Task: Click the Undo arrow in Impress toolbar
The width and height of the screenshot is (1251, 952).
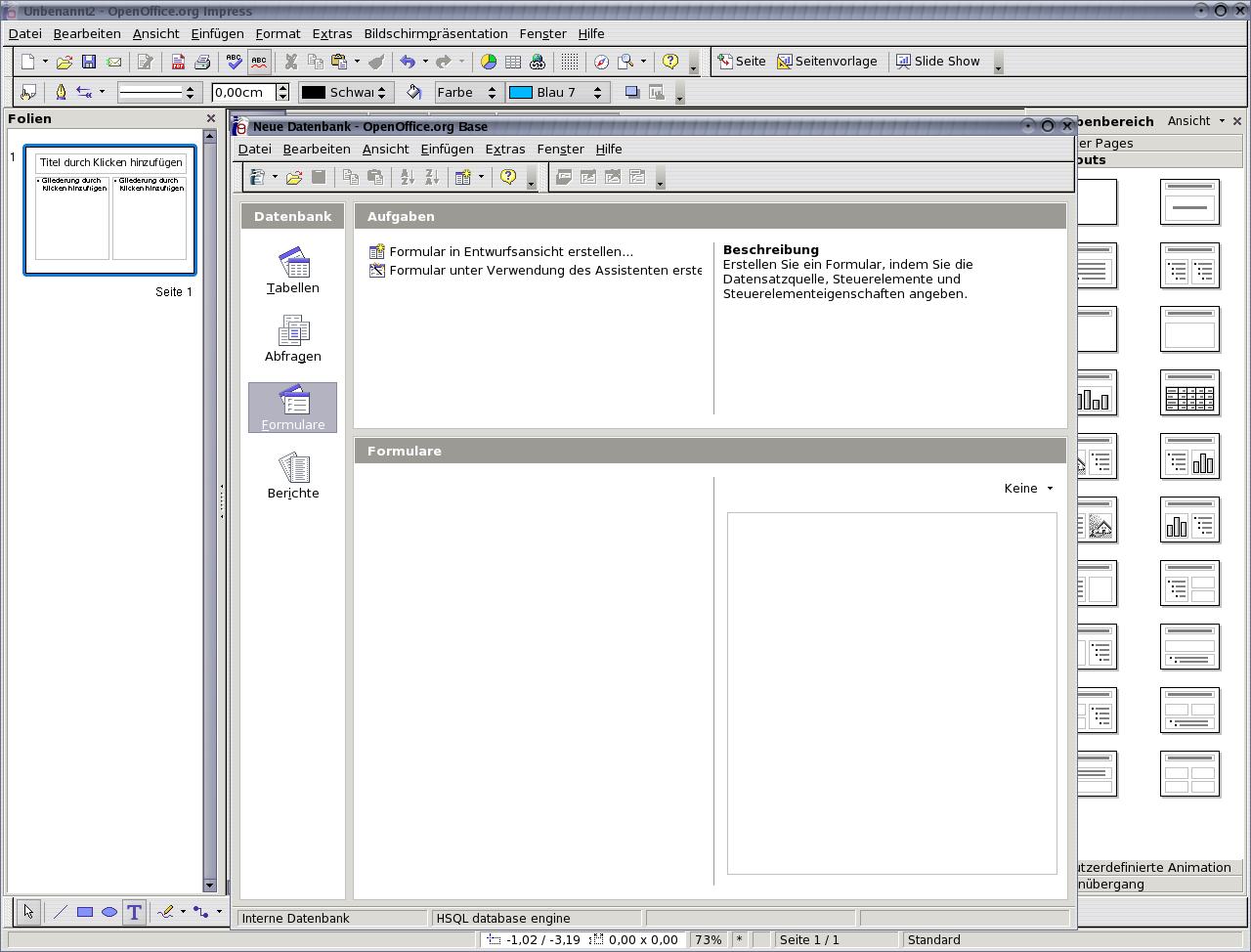Action: [408, 62]
